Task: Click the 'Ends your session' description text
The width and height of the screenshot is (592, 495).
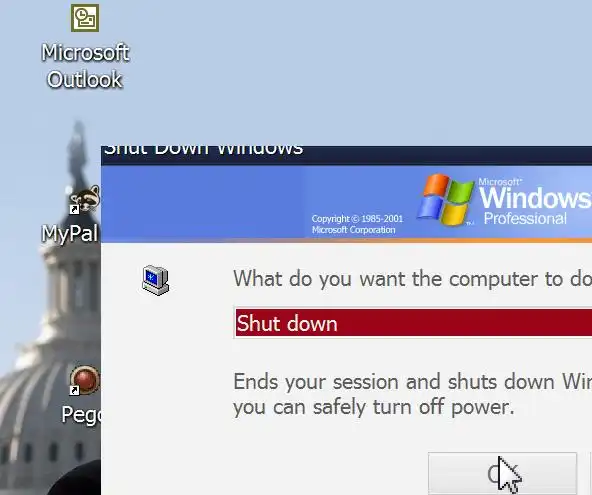Action: pos(412,382)
